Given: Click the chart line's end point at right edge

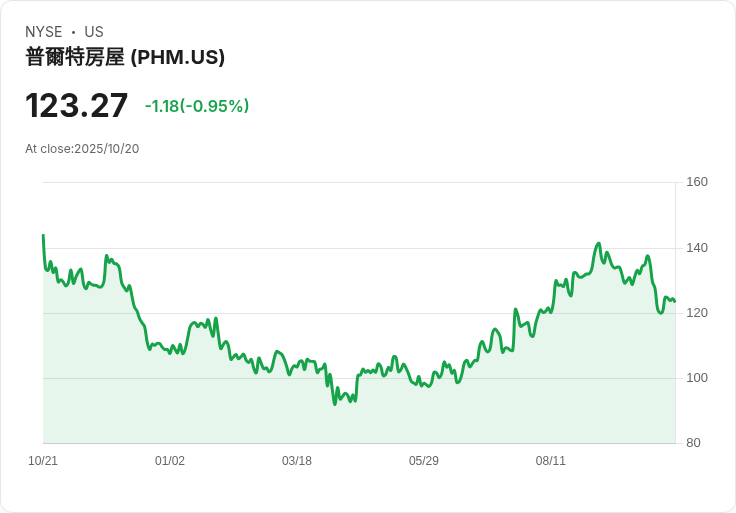Looking at the screenshot, I should coord(674,301).
